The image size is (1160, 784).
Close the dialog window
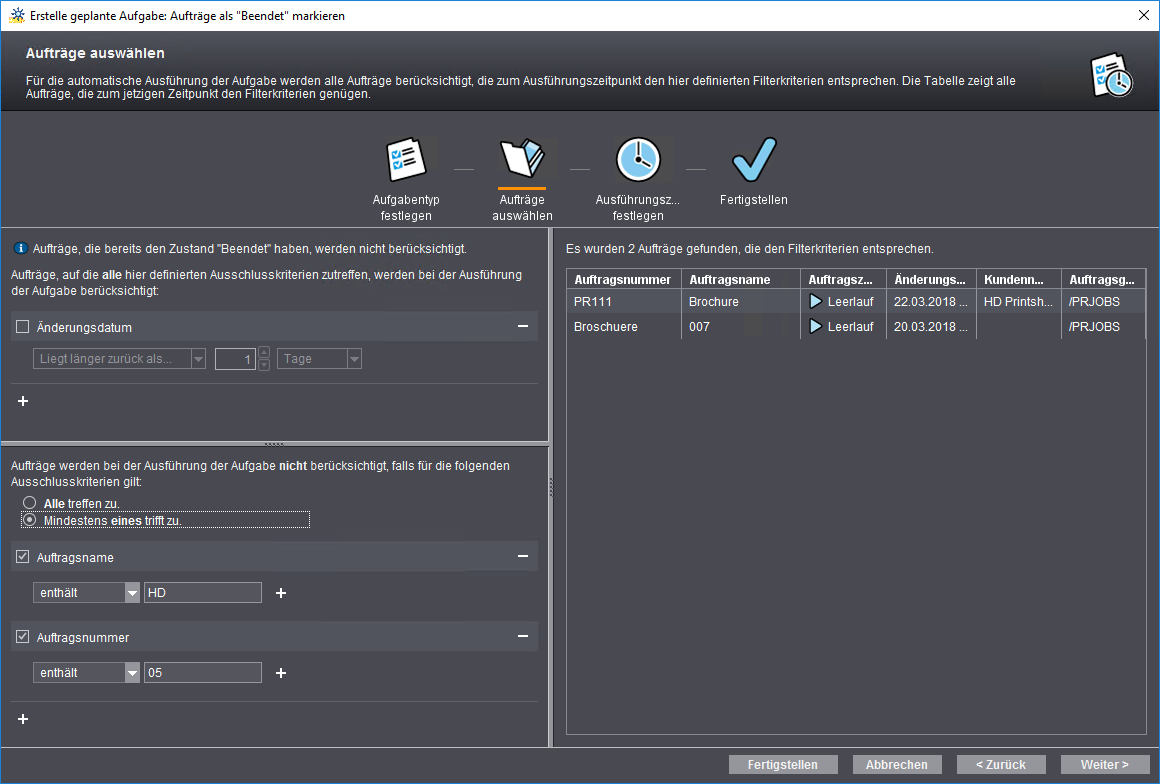(x=1143, y=16)
